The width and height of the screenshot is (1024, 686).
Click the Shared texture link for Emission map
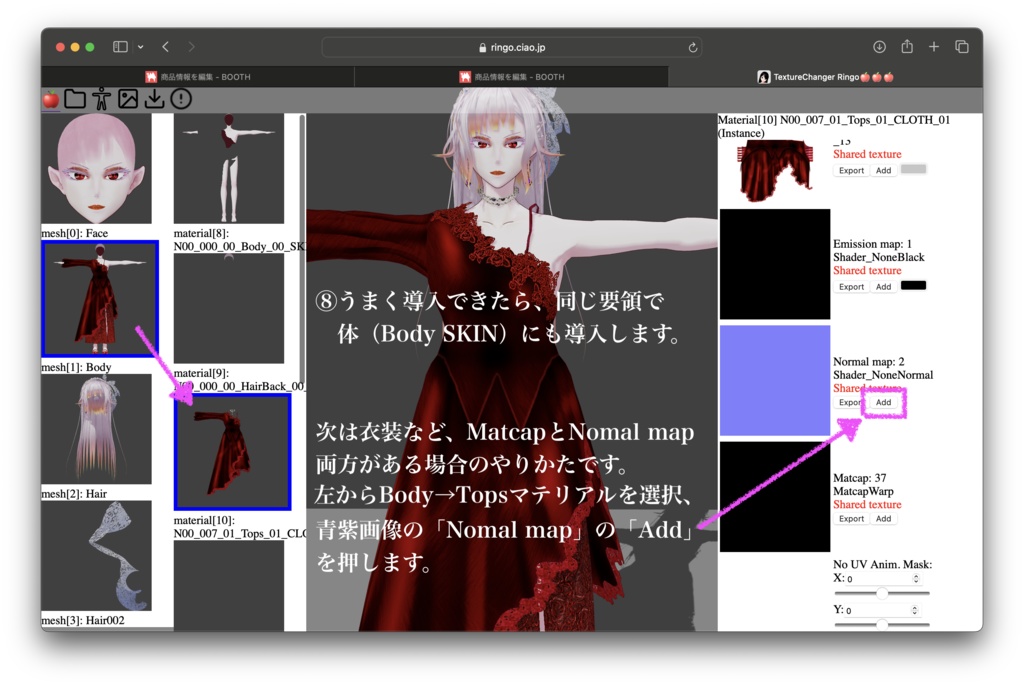[x=867, y=270]
